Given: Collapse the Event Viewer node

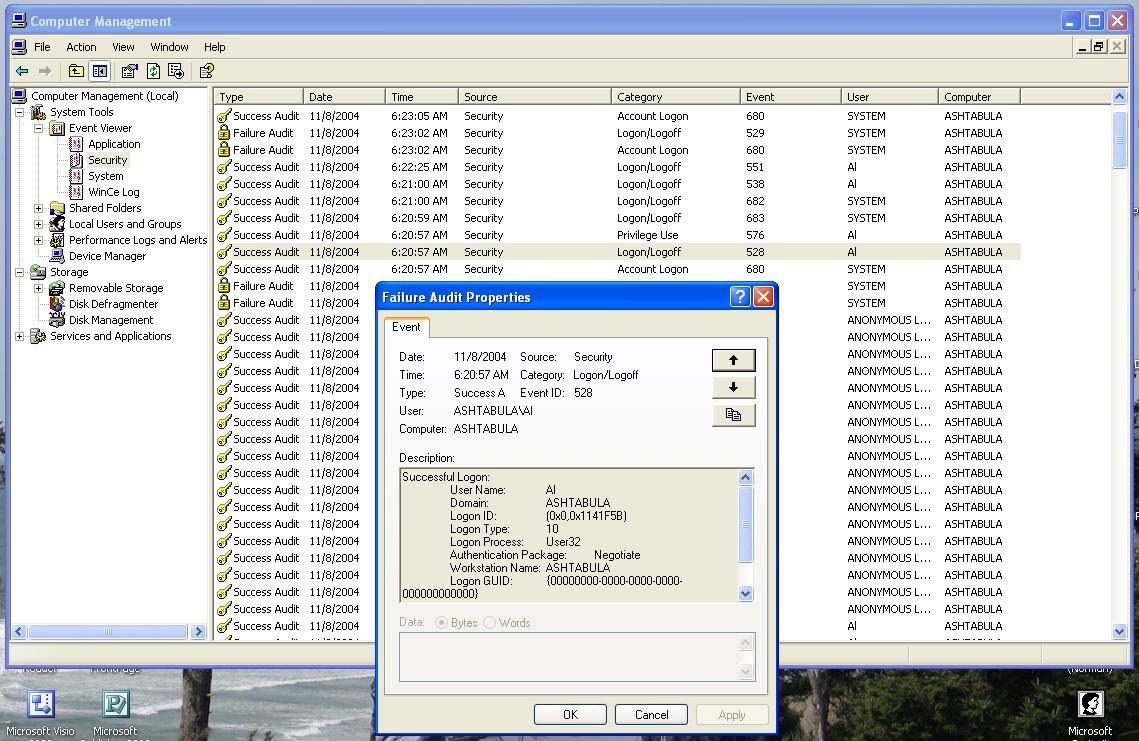Looking at the screenshot, I should pos(38,129).
